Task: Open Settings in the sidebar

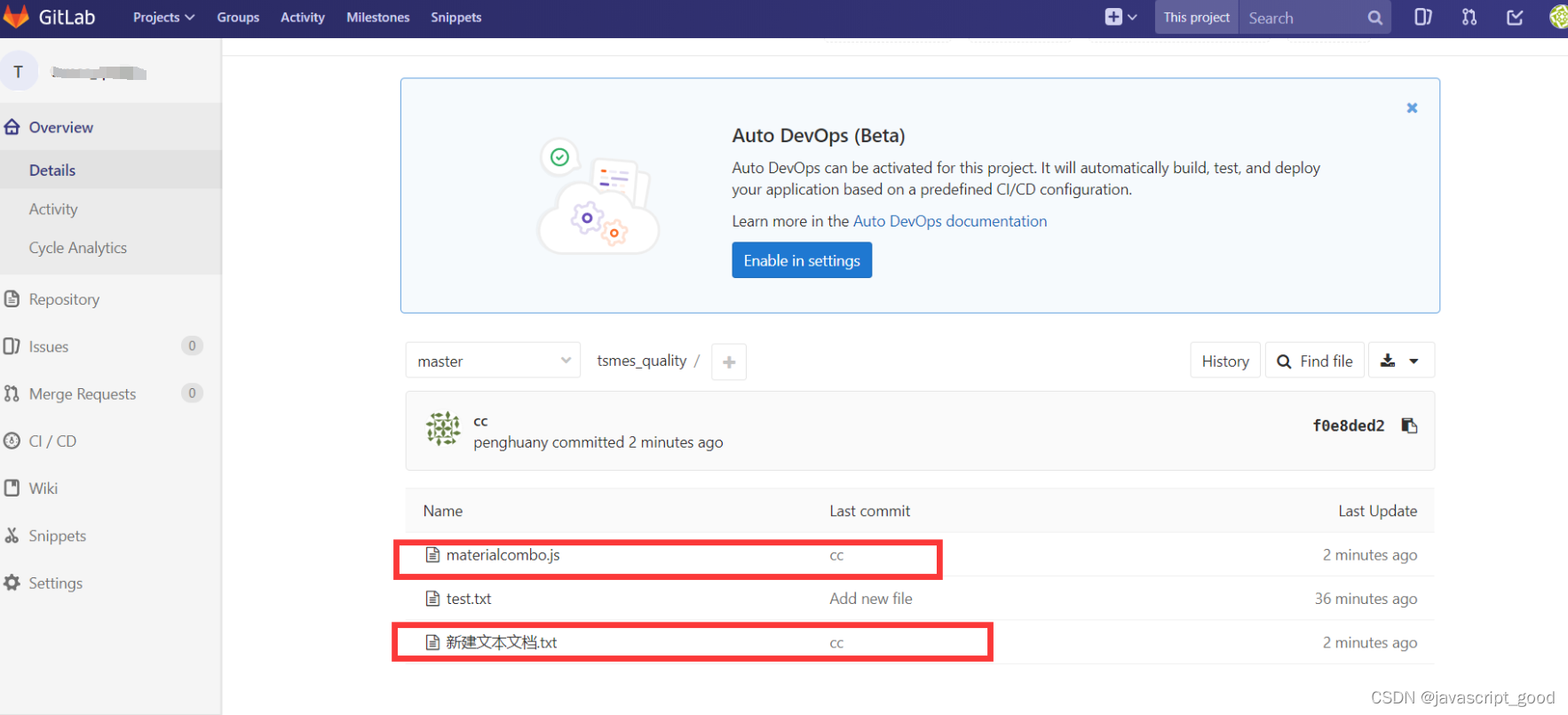Action: click(x=55, y=583)
